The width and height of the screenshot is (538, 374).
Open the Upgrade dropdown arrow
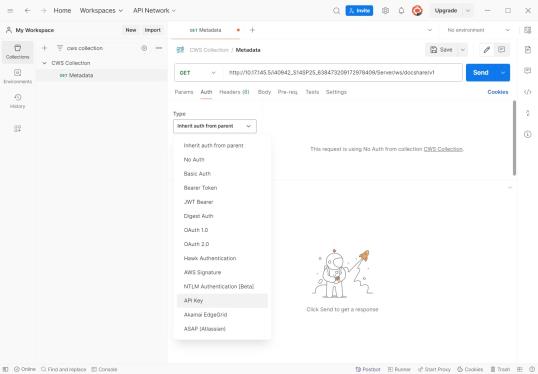468,11
